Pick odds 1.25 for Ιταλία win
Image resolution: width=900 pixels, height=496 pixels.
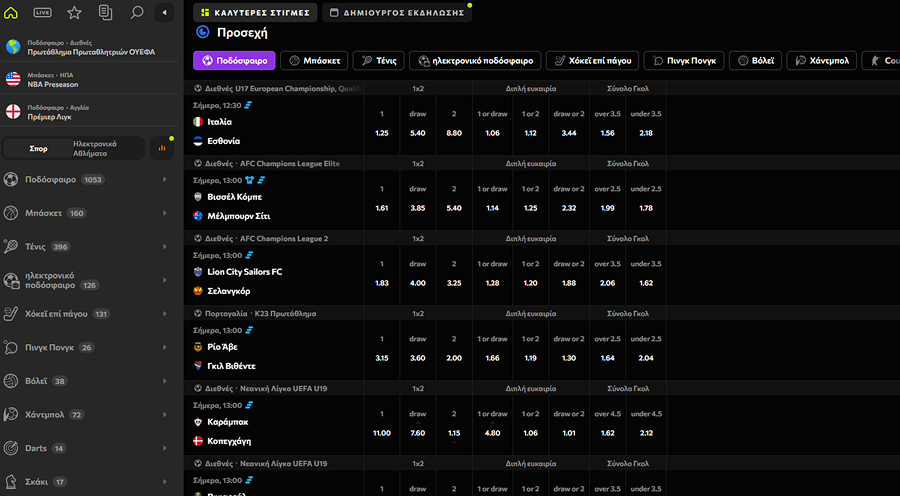pos(381,133)
